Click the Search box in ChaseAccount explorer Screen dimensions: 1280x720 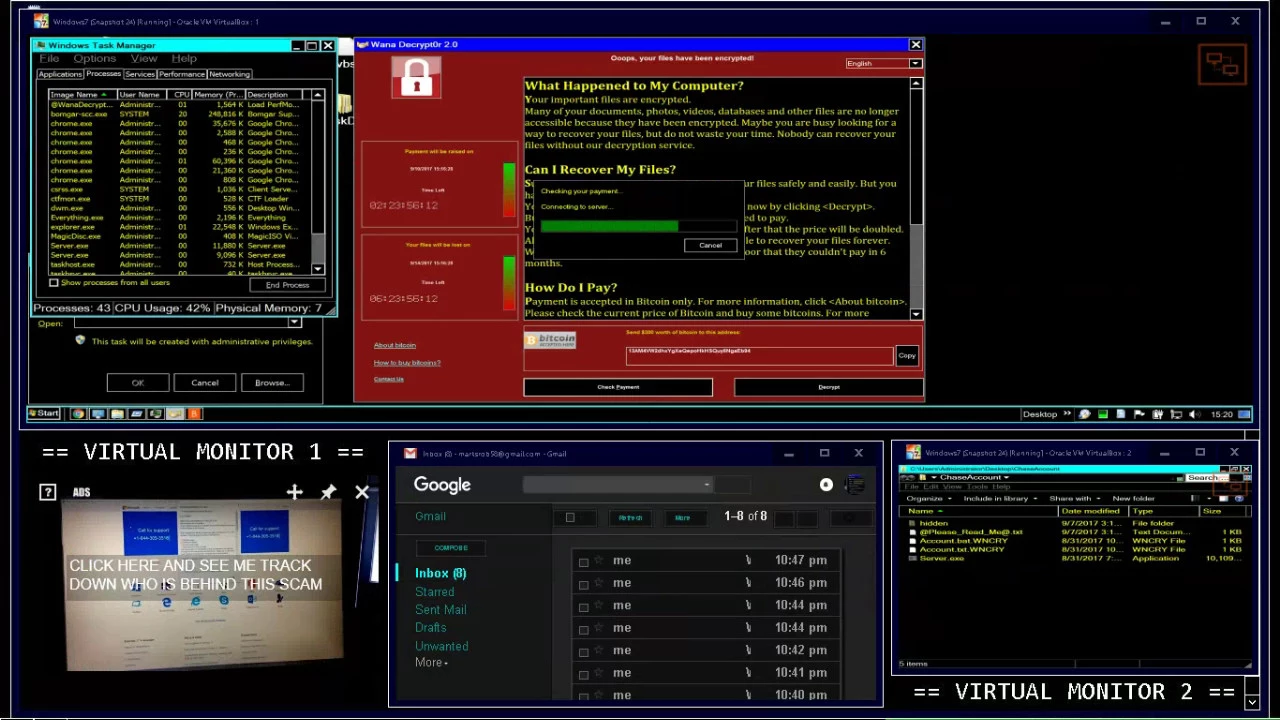tap(1206, 478)
